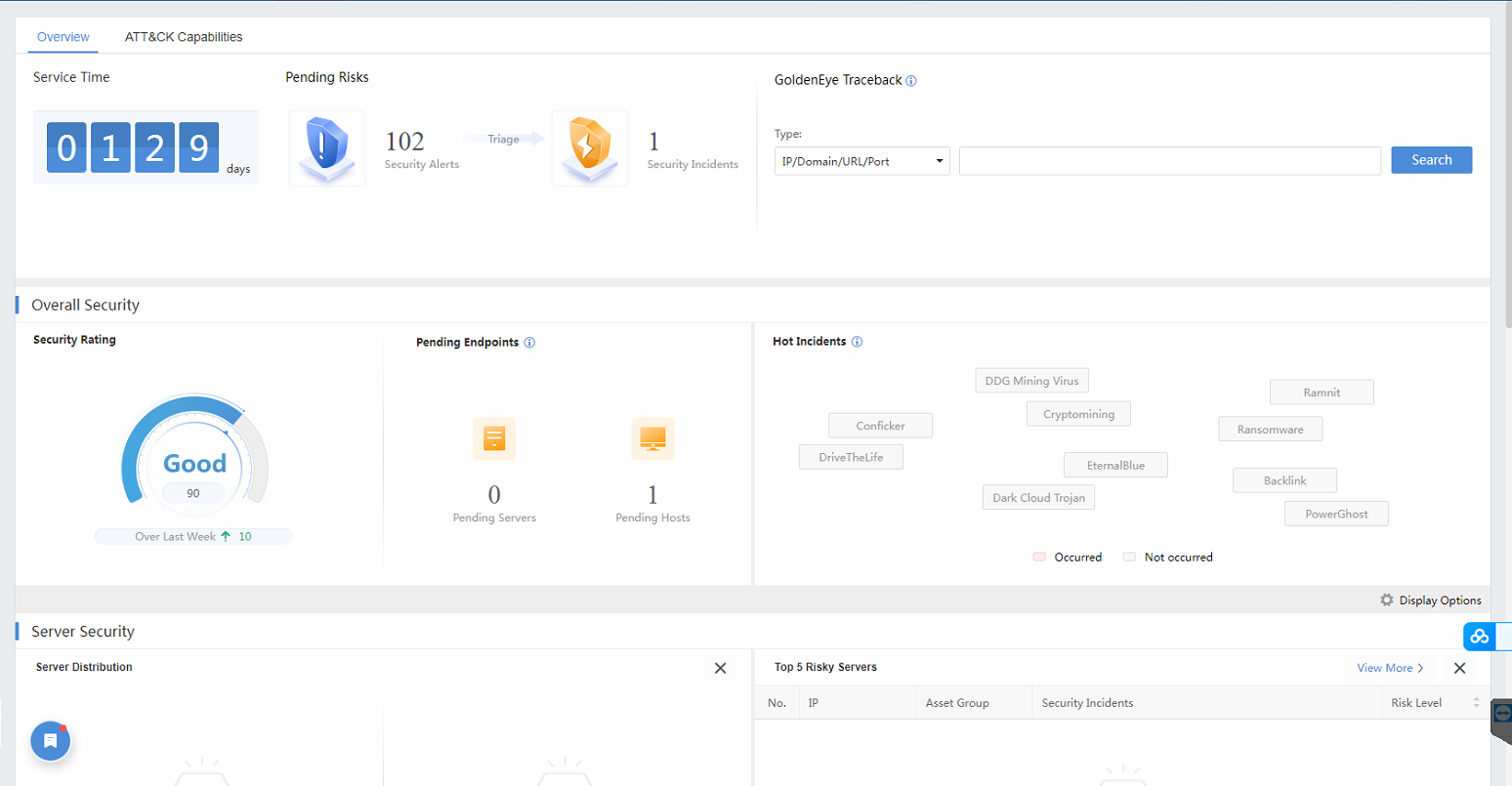Sort the Risk Level column
The image size is (1512, 786).
[1475, 703]
